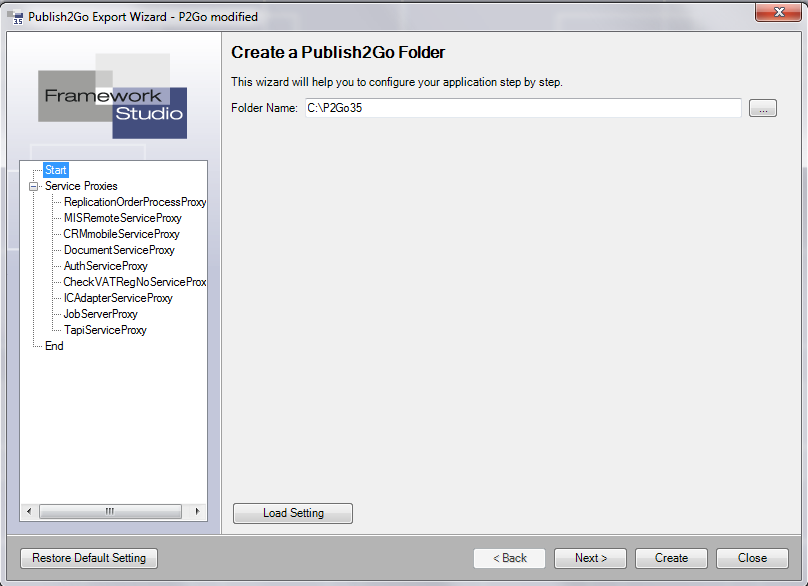Click the tree scrollbar left arrow
The image size is (808, 586).
(29, 512)
